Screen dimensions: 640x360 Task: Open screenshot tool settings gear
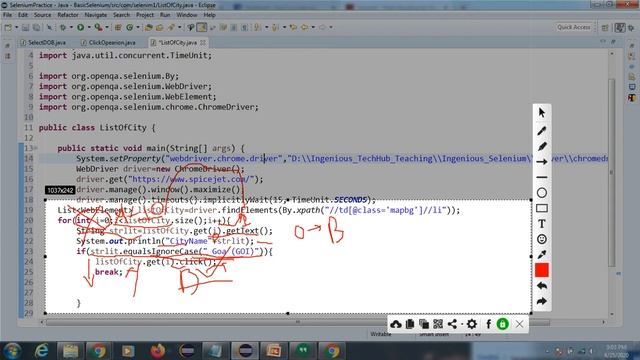click(471, 324)
